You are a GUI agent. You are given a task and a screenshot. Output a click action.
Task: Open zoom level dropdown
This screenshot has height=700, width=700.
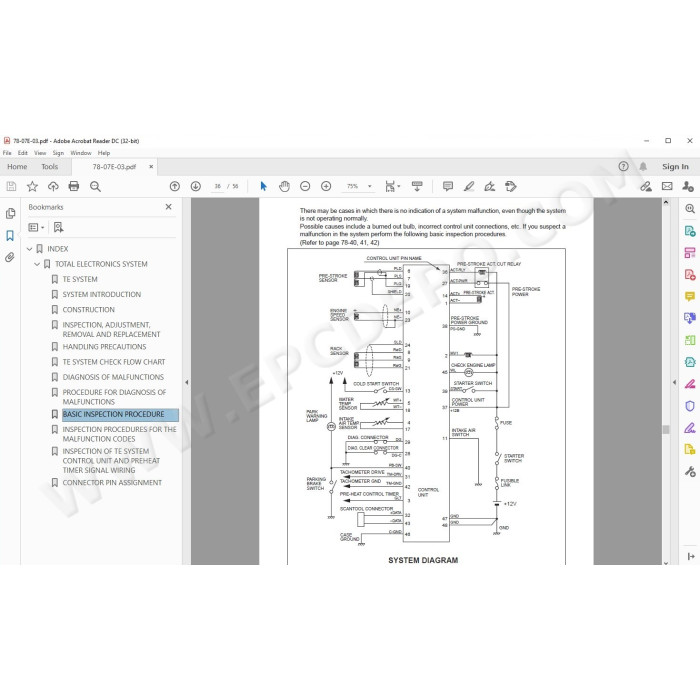tap(370, 186)
